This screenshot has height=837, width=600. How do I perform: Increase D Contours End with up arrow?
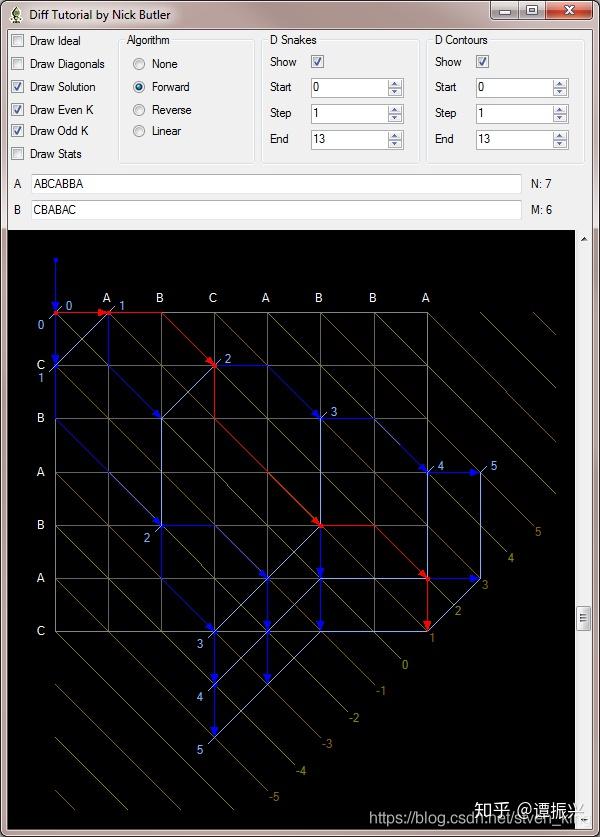560,136
